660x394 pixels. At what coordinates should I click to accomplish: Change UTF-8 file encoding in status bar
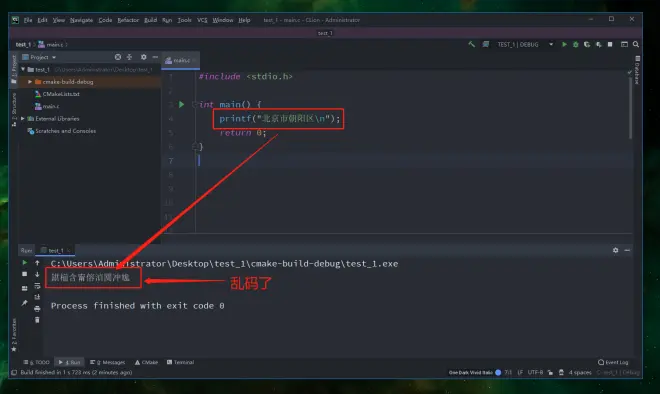535,373
